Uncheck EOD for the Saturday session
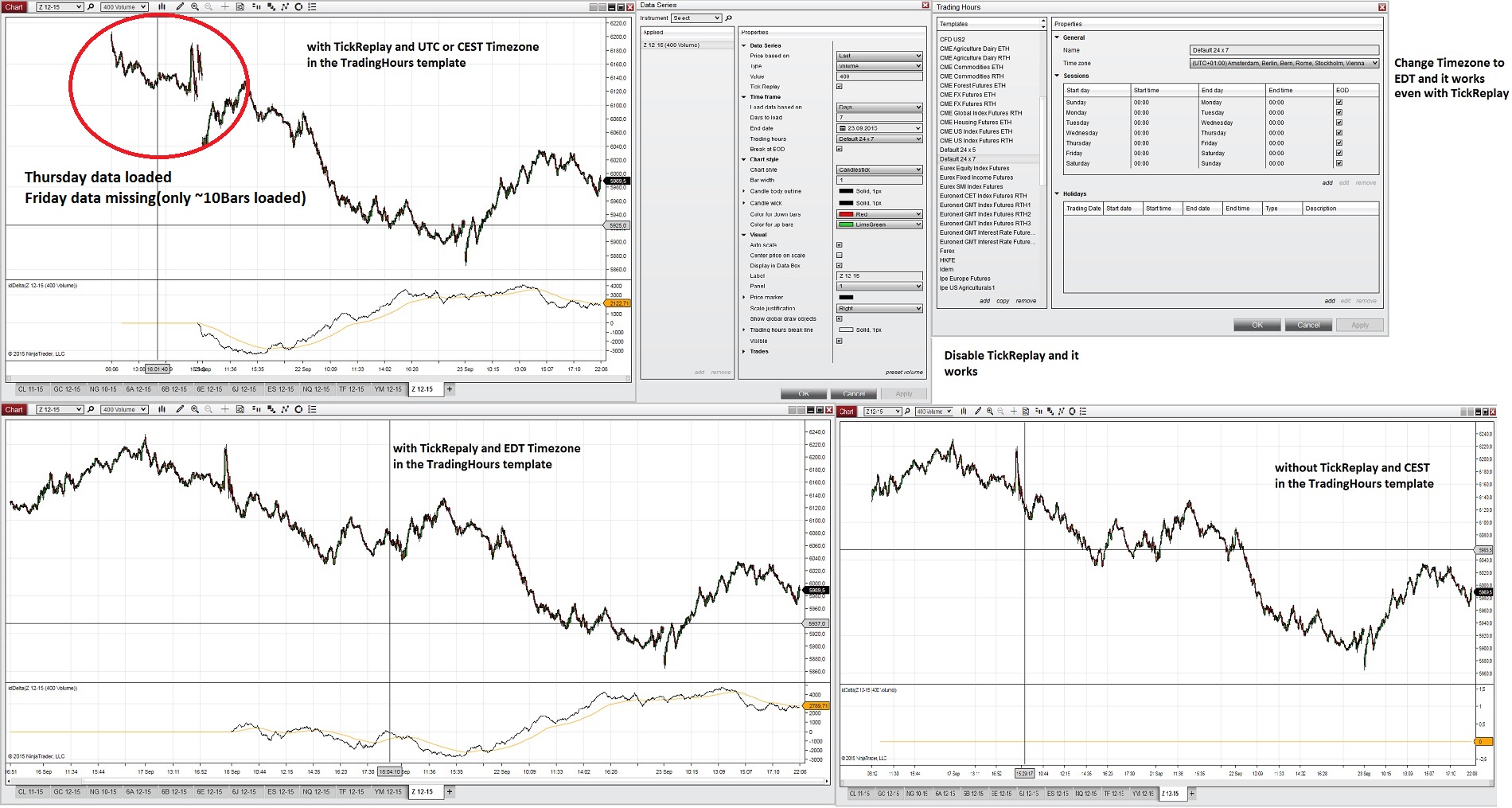Screen dimensions: 1512x808 pyautogui.click(x=1339, y=163)
